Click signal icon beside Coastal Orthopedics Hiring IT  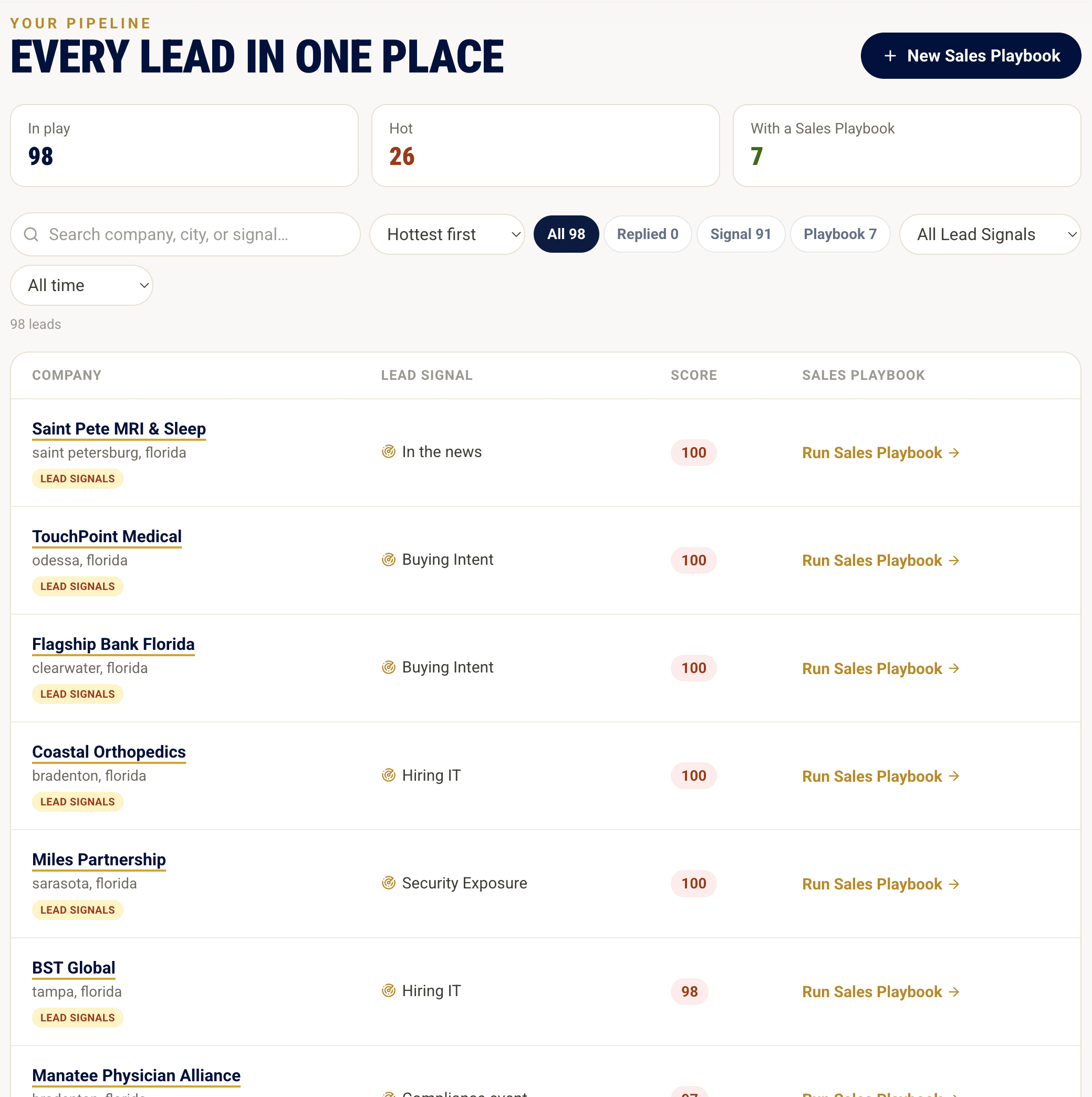tap(388, 775)
